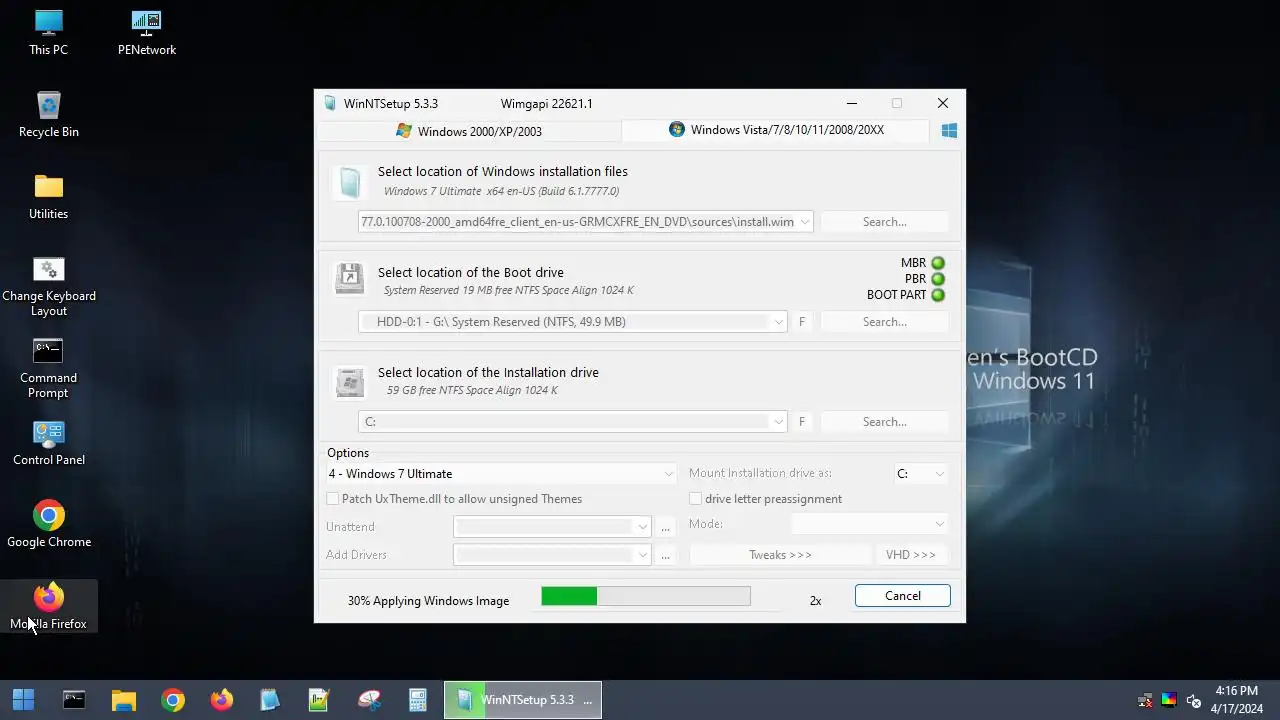This screenshot has width=1280, height=720.
Task: Click the Windows logo icon beside the tabs
Action: pyautogui.click(x=949, y=131)
